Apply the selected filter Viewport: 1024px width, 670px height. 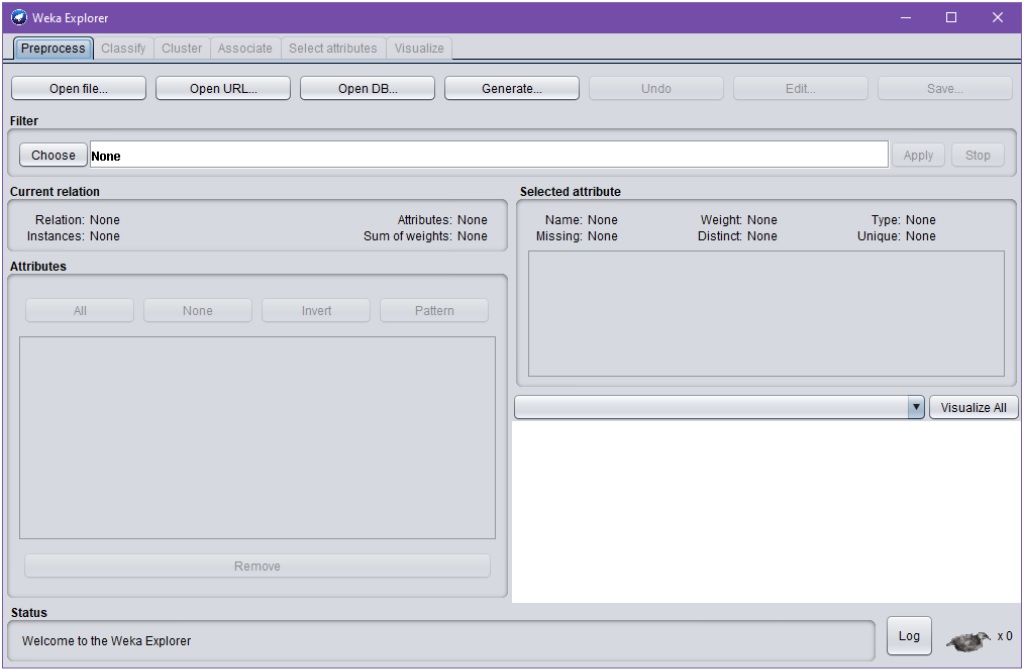pos(917,154)
